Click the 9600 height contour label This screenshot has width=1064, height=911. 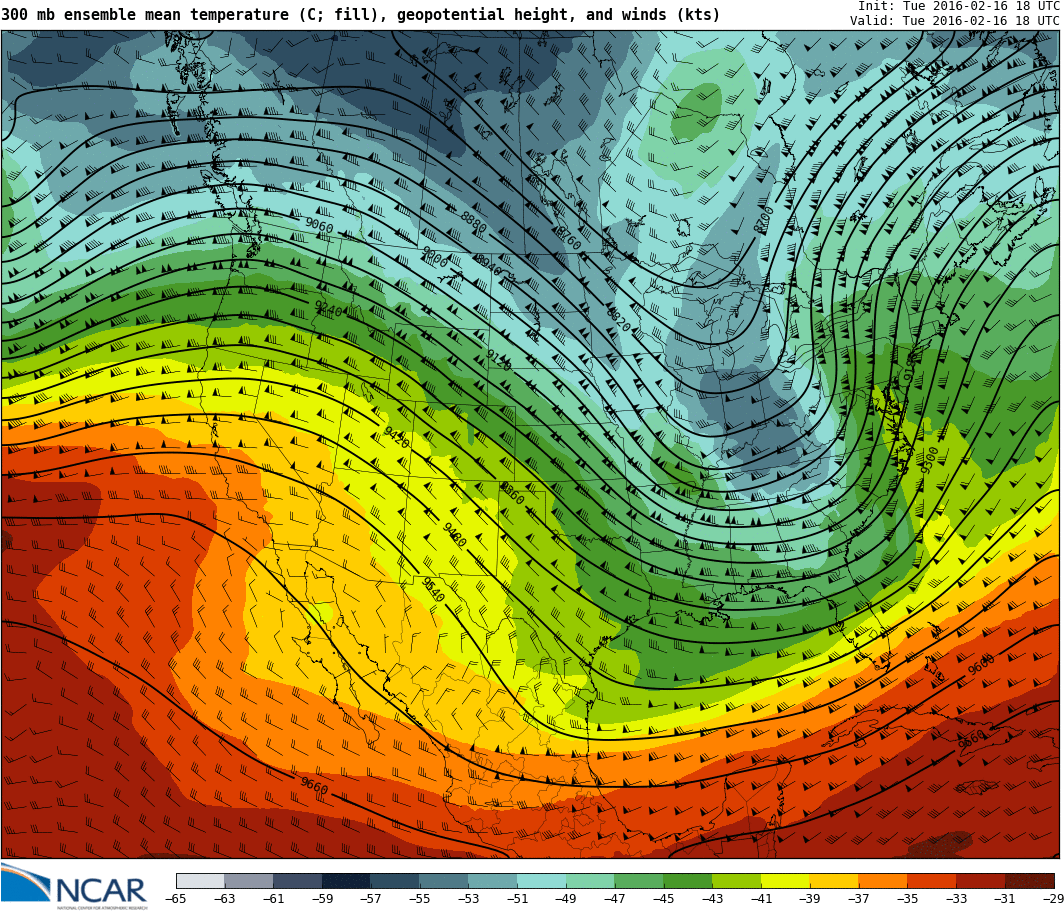[981, 664]
